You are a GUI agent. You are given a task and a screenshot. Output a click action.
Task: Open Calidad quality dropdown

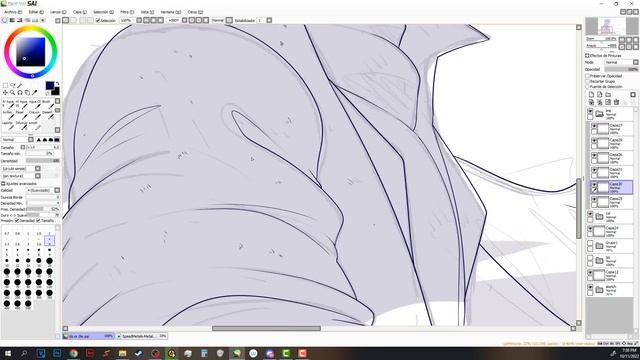coord(43,190)
